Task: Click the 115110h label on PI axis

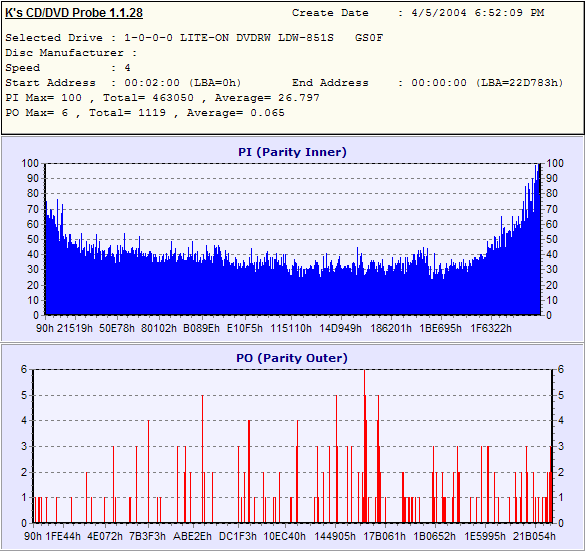Action: pos(291,328)
